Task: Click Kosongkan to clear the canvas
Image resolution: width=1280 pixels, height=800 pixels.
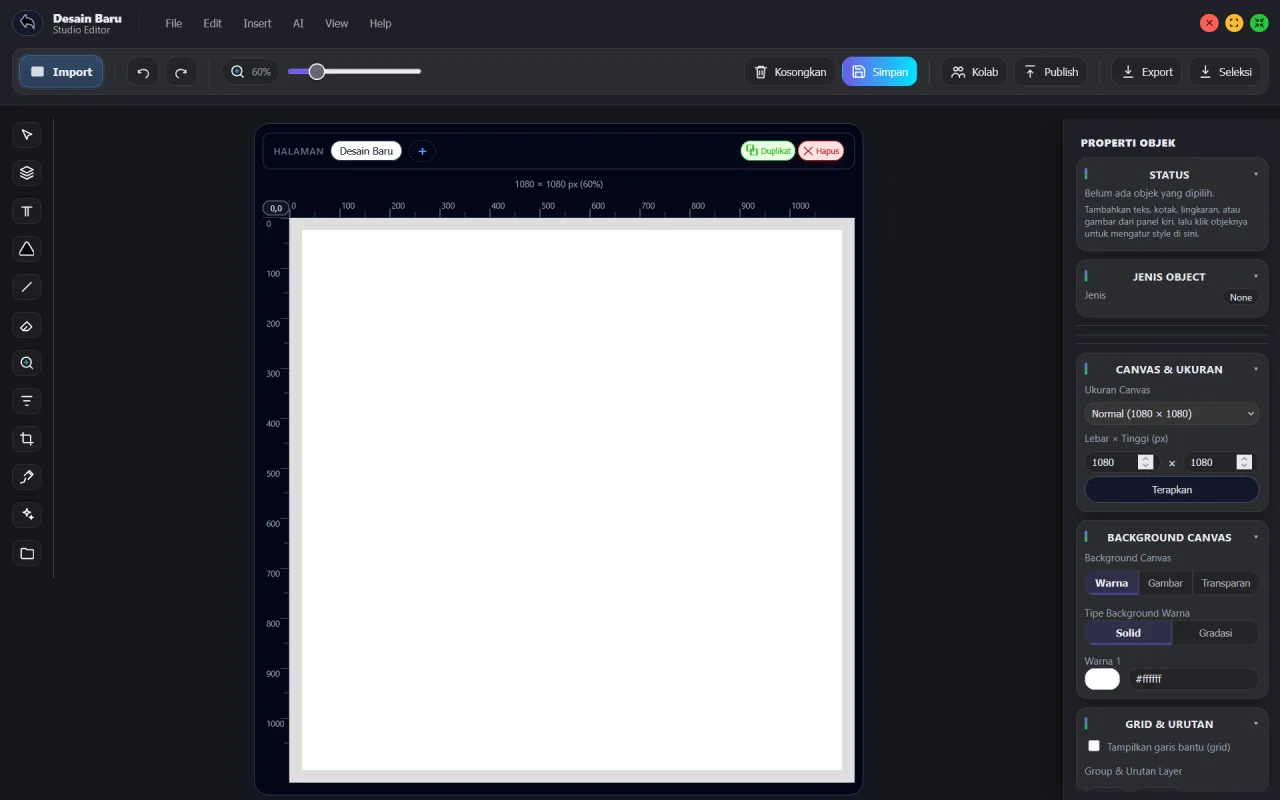Action: (x=790, y=72)
